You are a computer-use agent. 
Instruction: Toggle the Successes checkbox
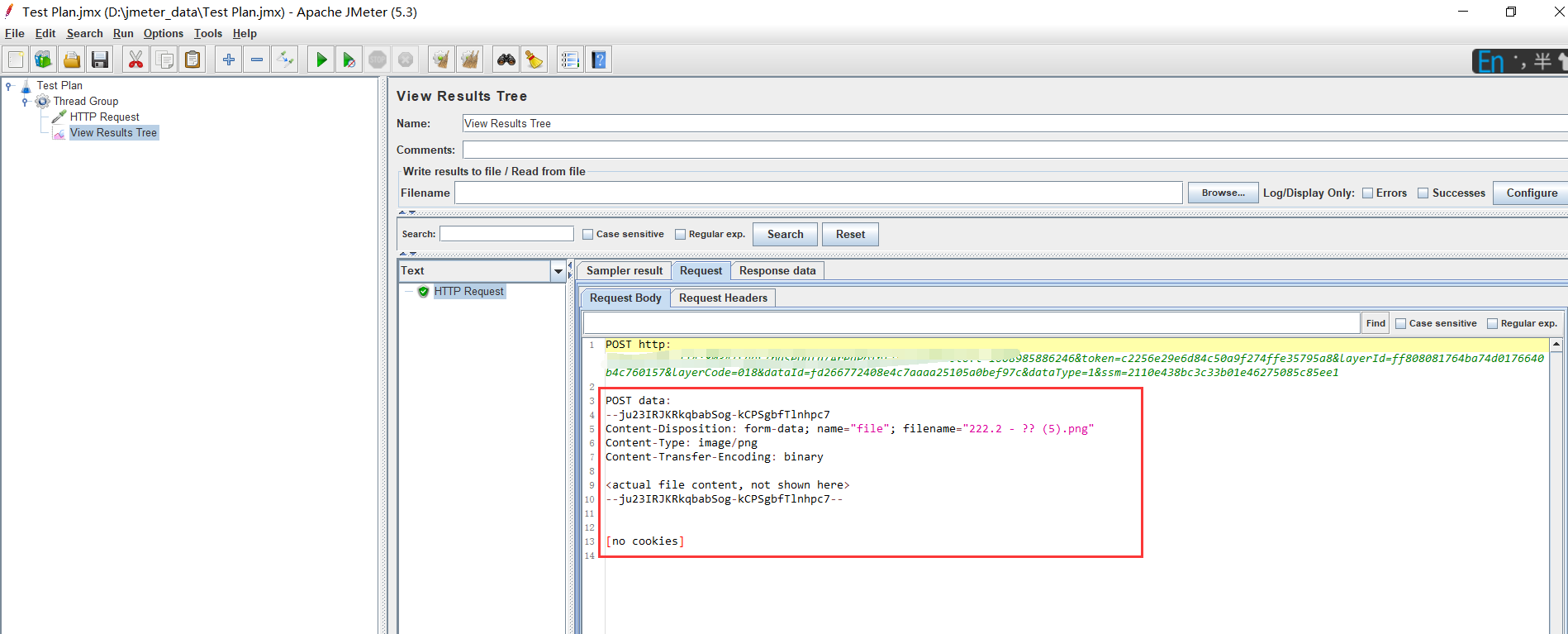click(x=1423, y=193)
